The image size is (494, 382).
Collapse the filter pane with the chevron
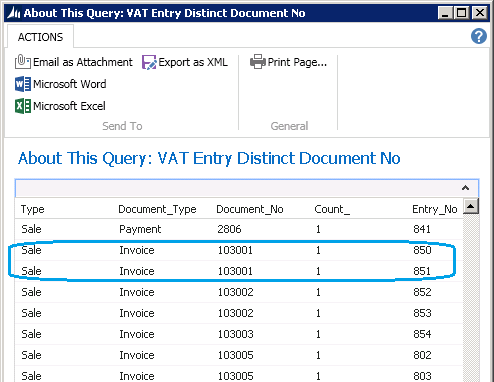pyautogui.click(x=465, y=188)
